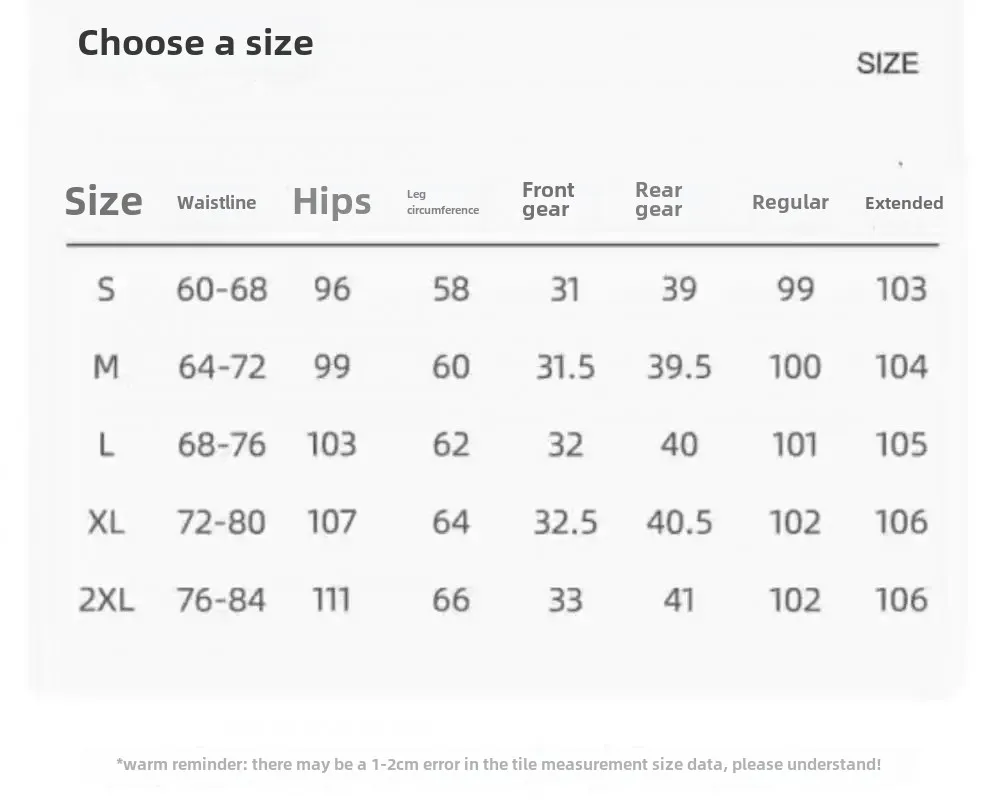Click the SIZE label at top right
Image resolution: width=990 pixels, height=809 pixels.
pos(887,63)
